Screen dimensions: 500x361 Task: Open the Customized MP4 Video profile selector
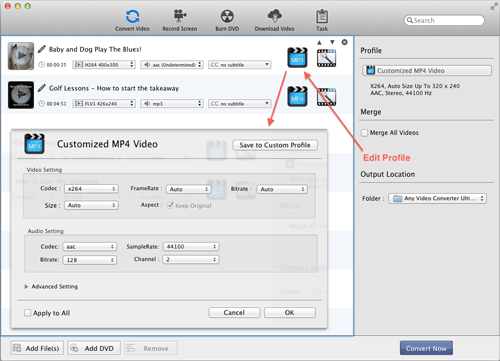[x=427, y=71]
